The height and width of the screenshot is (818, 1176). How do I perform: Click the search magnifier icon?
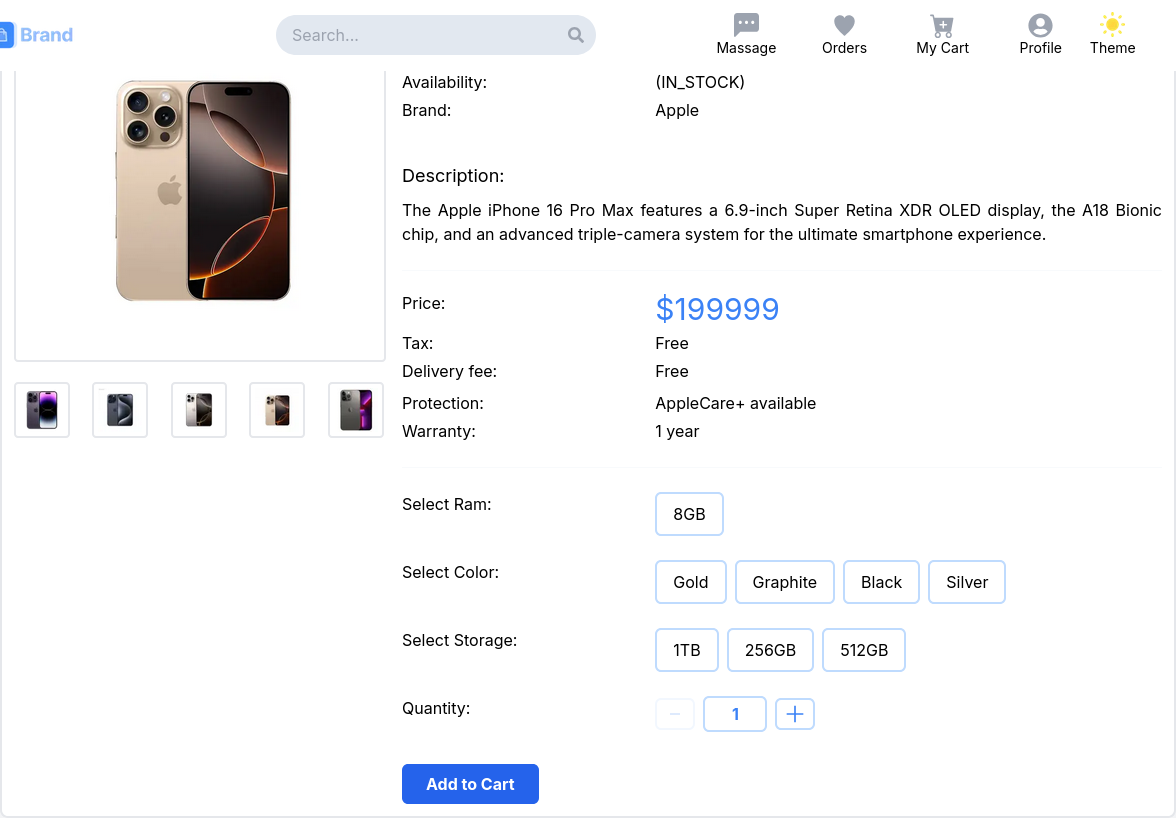pyautogui.click(x=576, y=35)
